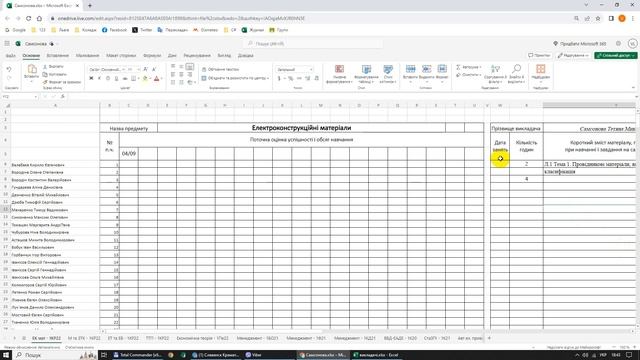Click Buy Microsoft 365 link
This screenshot has width=640, height=360.
tap(579, 43)
